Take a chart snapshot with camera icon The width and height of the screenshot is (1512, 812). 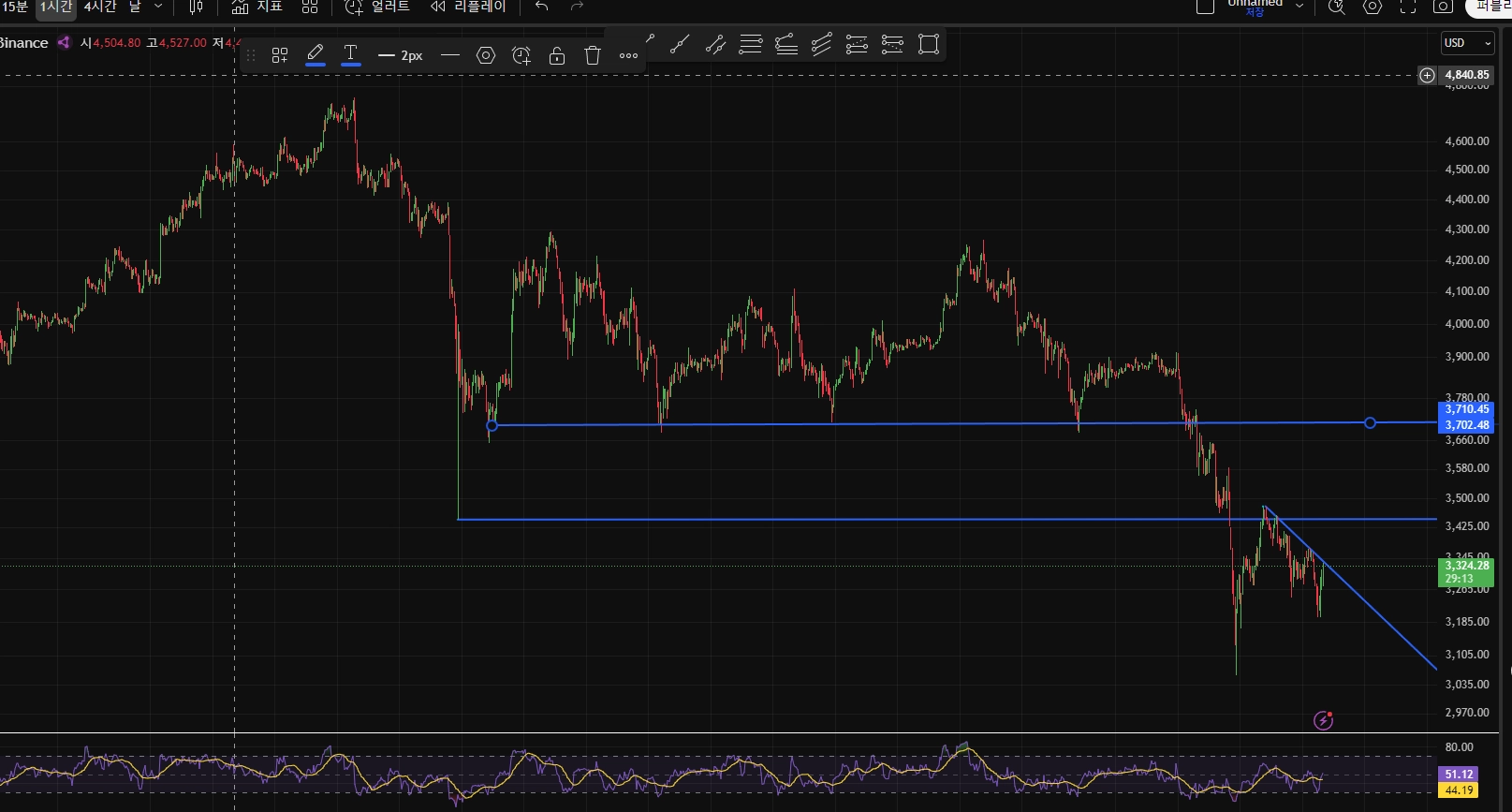click(x=1444, y=7)
